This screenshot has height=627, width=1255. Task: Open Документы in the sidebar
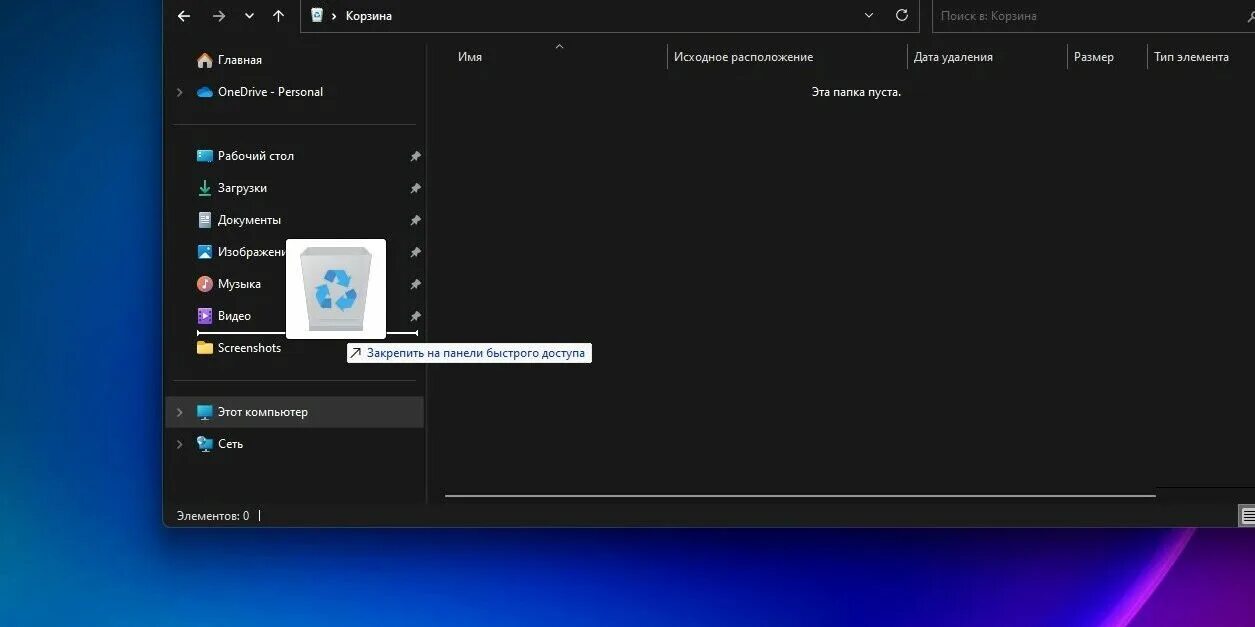(249, 220)
